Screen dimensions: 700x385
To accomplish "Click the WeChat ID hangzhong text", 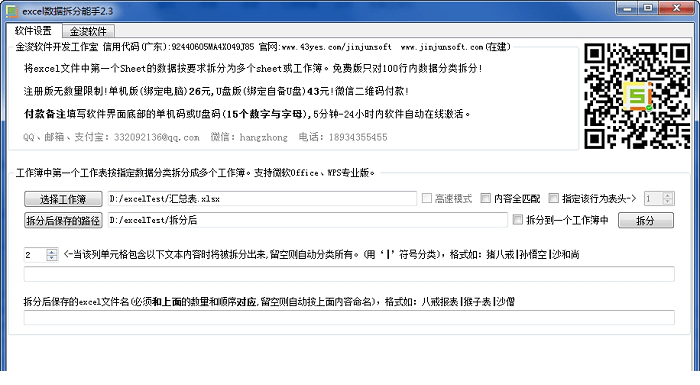I will (x=263, y=138).
